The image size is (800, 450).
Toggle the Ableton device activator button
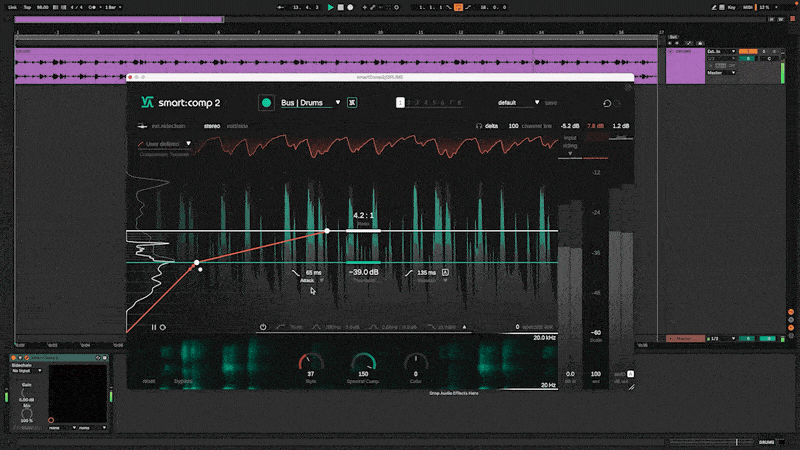(14, 358)
